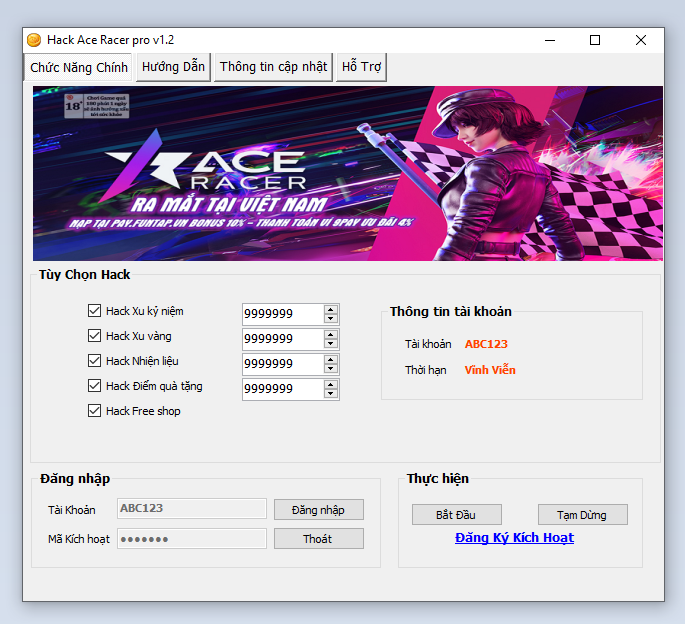Viewport: 686px width, 624px height.
Task: Disable the Hack Nhiên liệu option
Action: 95,361
